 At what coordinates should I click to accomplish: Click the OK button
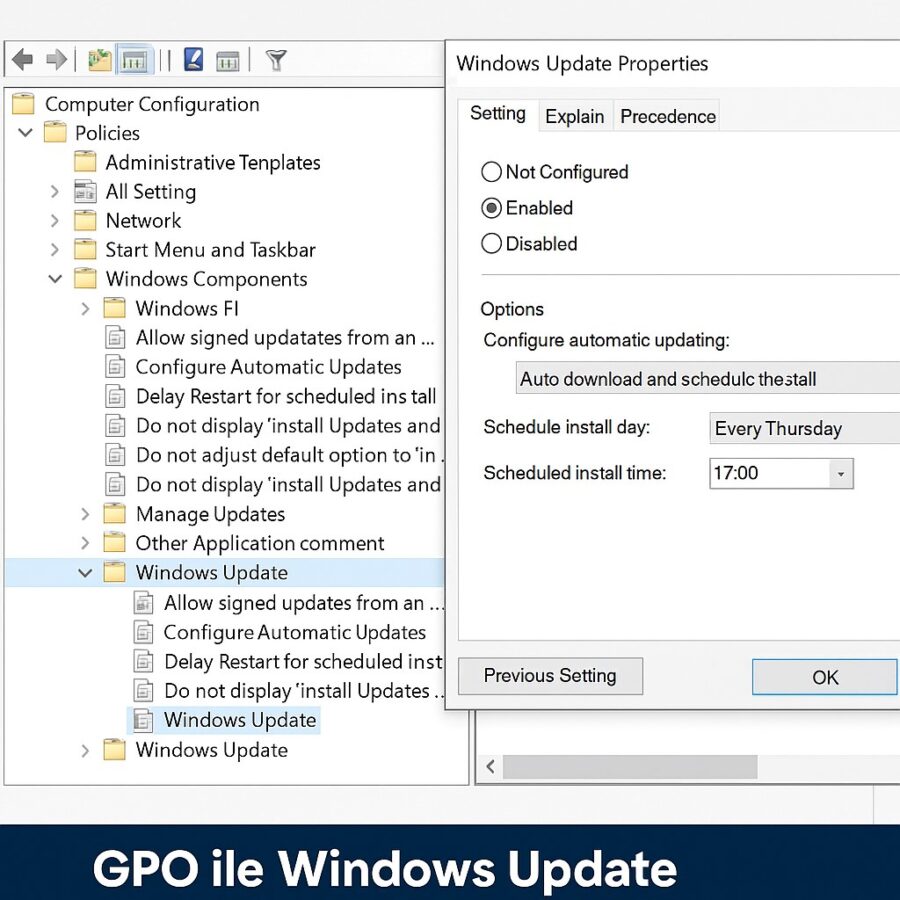coord(825,677)
